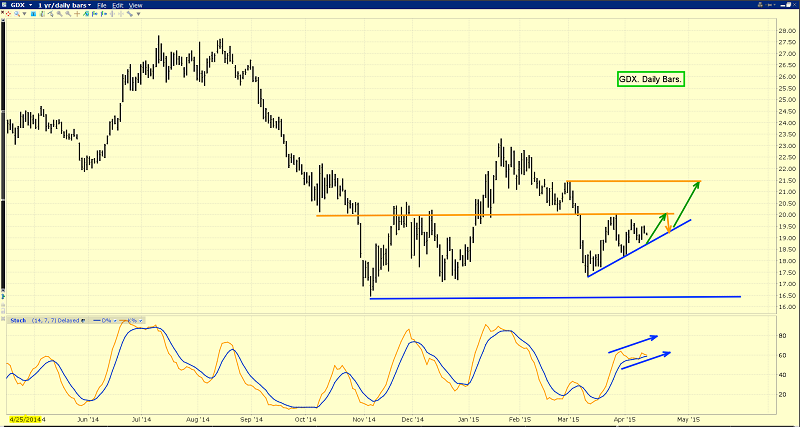Open the Edit menu

[117, 5]
